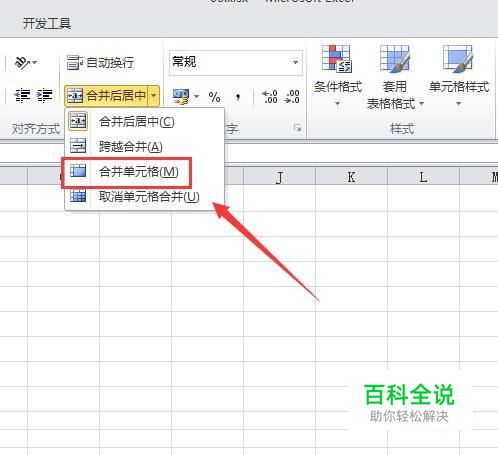The width and height of the screenshot is (498, 455).
Task: Select column L header
Action: pyautogui.click(x=423, y=177)
